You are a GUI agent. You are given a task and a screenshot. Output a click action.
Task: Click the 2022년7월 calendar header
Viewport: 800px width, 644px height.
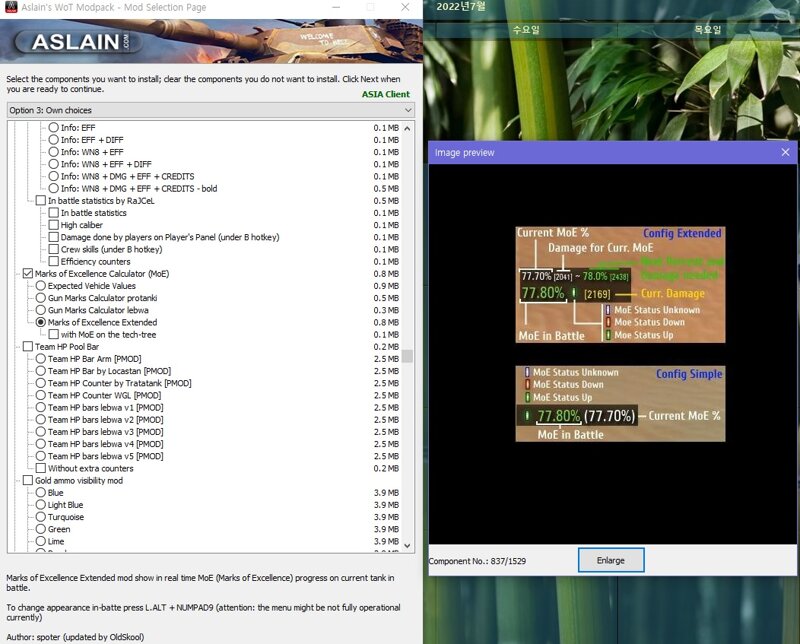point(461,7)
